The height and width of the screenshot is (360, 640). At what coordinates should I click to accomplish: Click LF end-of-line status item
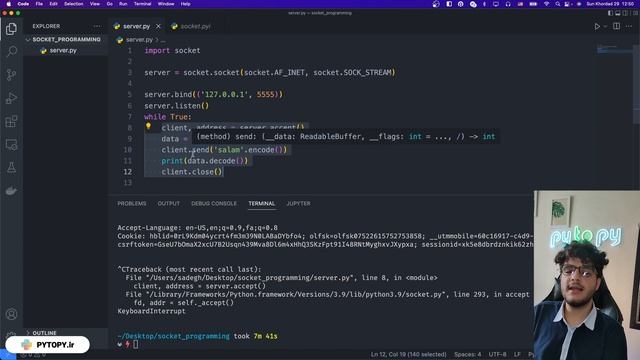click(x=517, y=355)
